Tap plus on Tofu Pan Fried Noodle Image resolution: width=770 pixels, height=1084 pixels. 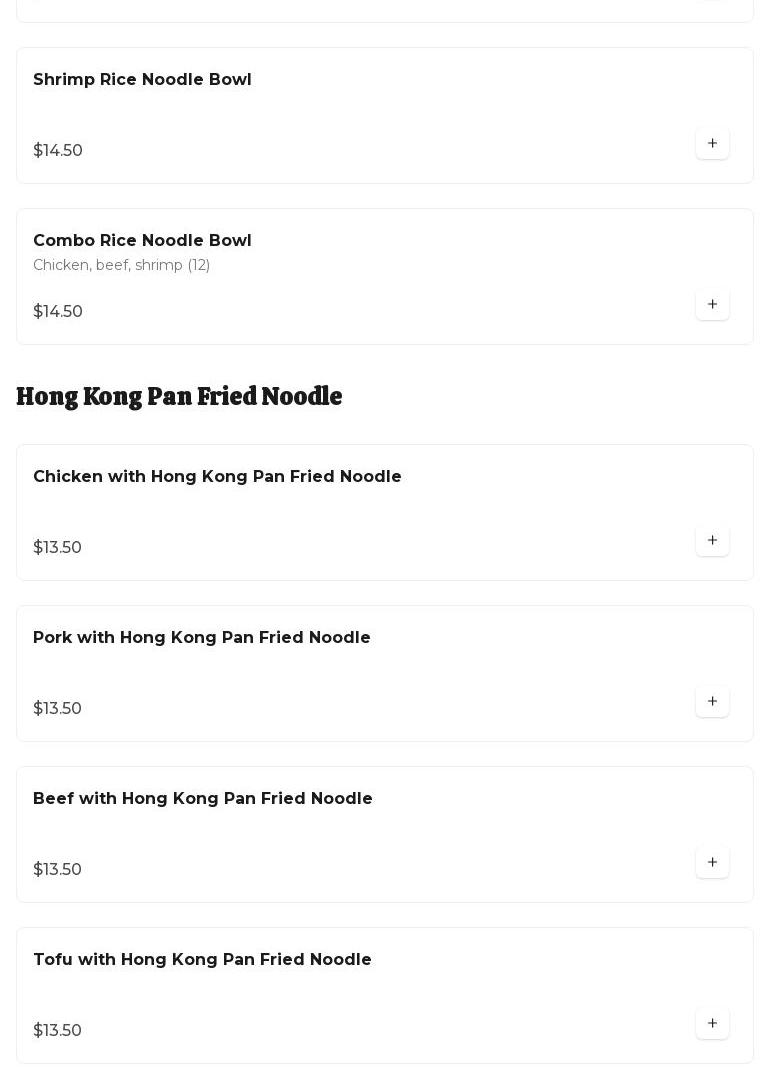click(712, 1023)
